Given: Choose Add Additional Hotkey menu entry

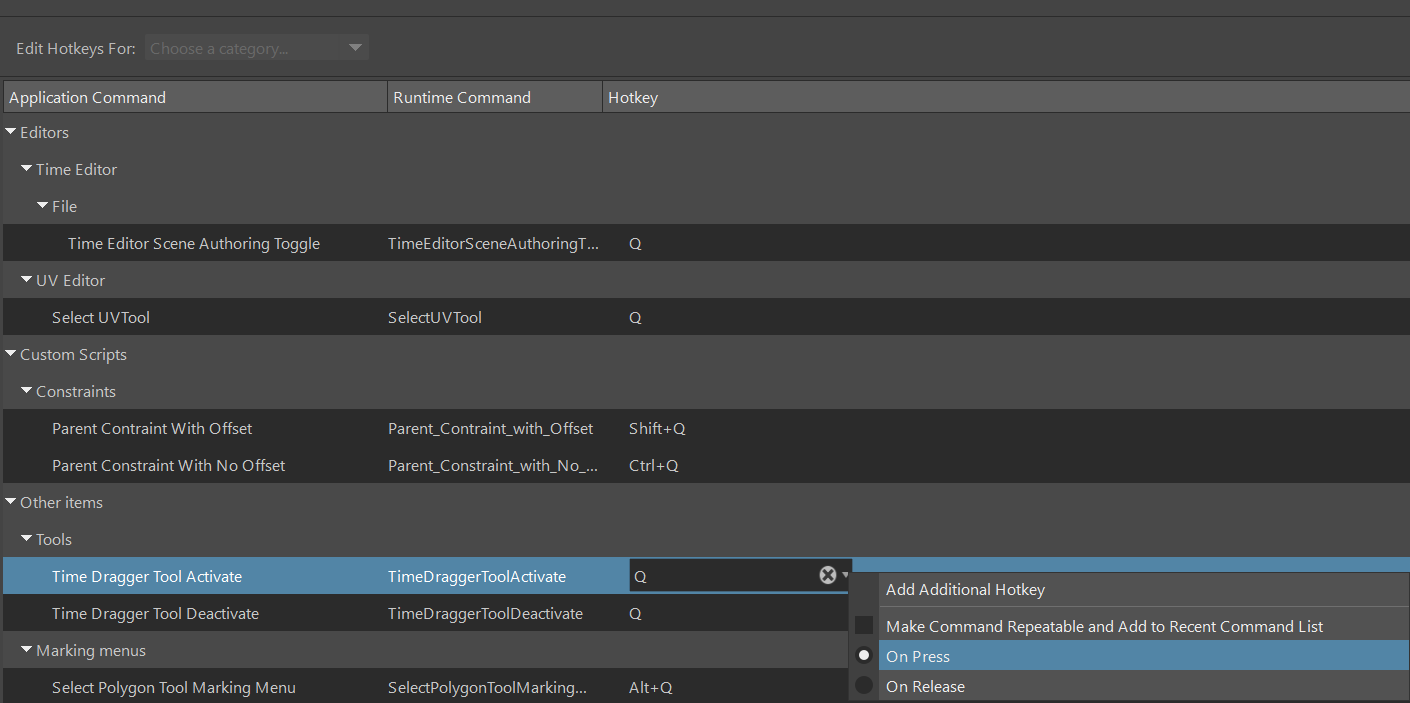Looking at the screenshot, I should pyautogui.click(x=965, y=590).
